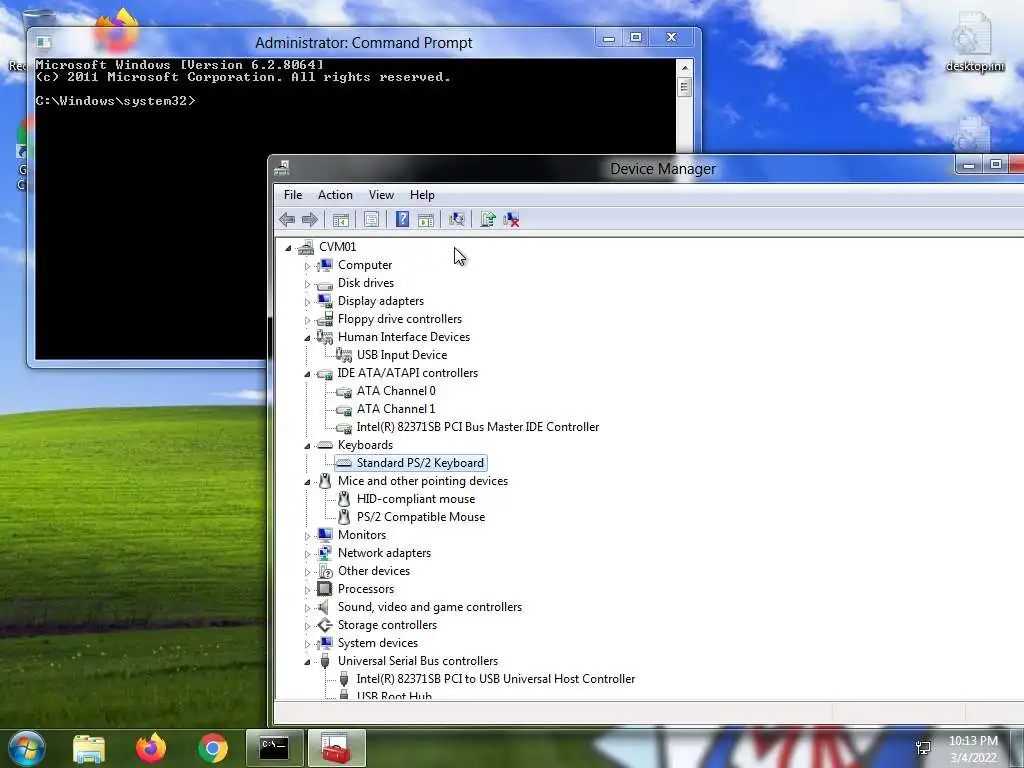Click the blue Help question mark icon
This screenshot has width=1024, height=768.
402,219
